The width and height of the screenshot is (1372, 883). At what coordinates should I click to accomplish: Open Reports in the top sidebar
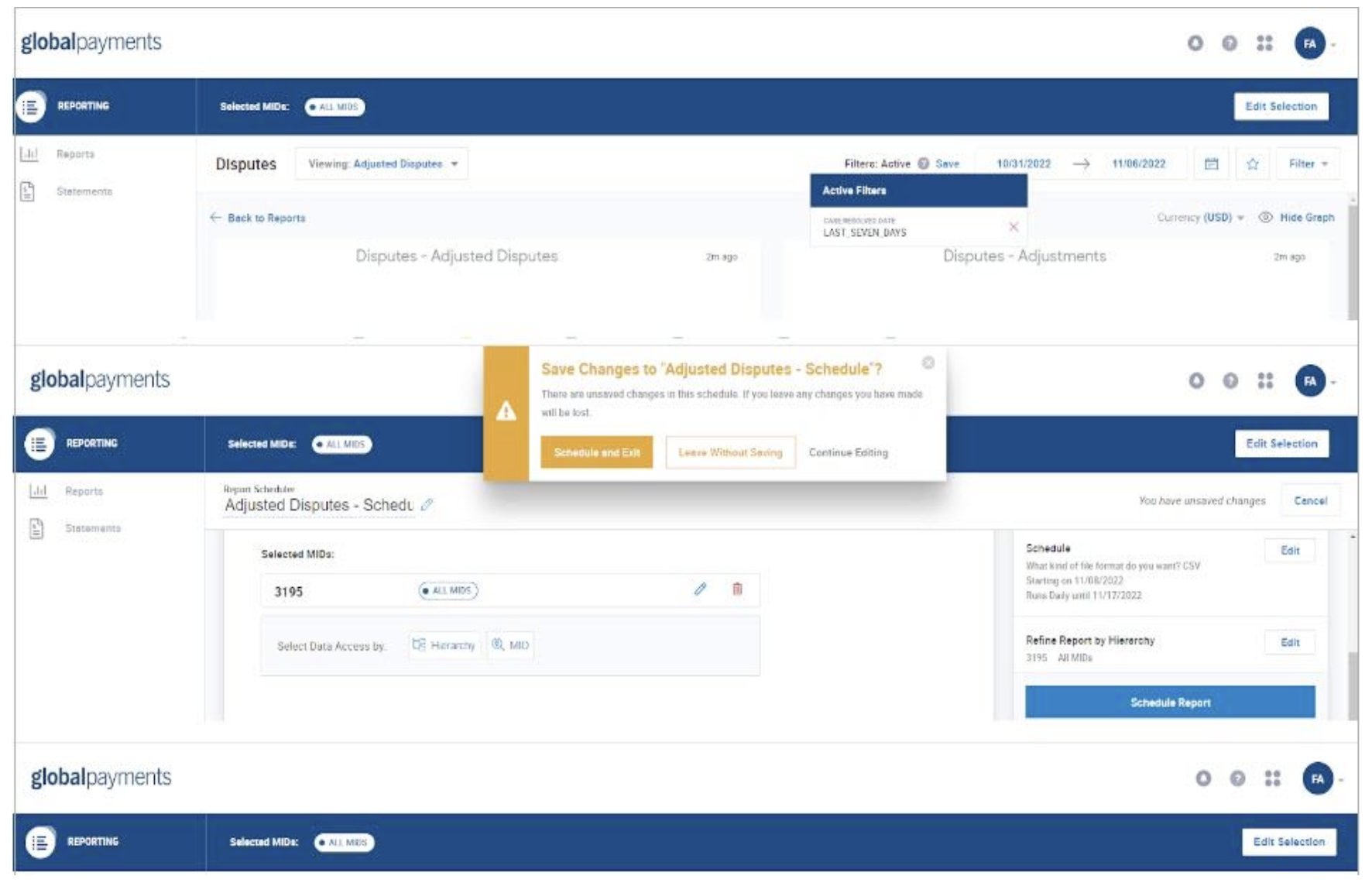click(74, 154)
